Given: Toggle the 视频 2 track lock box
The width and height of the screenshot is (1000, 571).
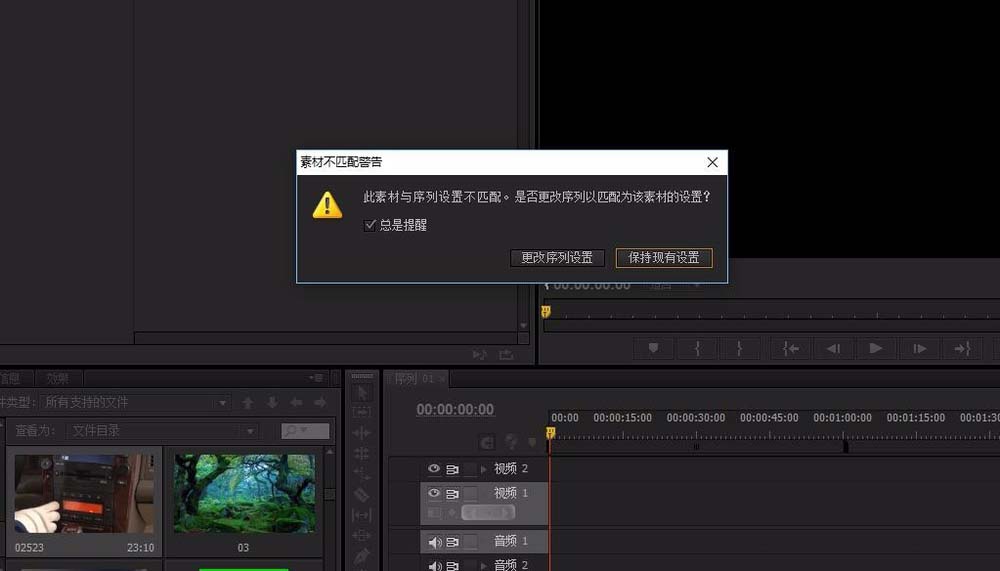Looking at the screenshot, I should click(470, 469).
